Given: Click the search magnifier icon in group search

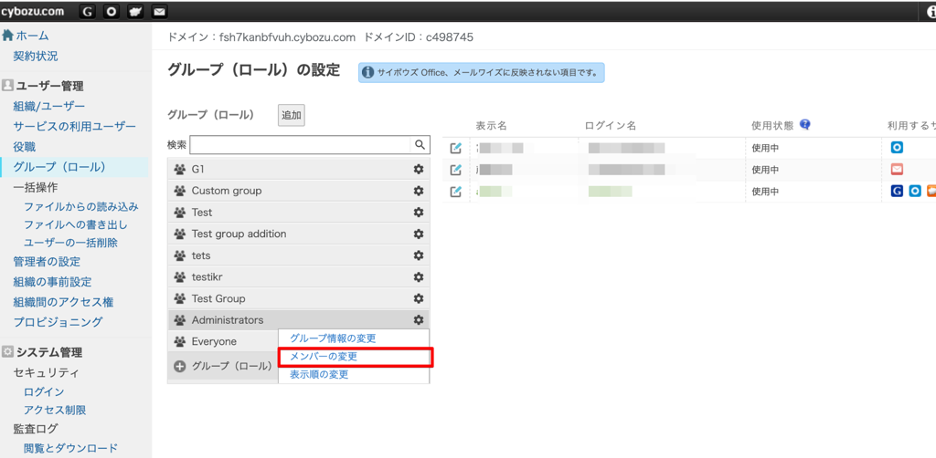Looking at the screenshot, I should point(421,145).
